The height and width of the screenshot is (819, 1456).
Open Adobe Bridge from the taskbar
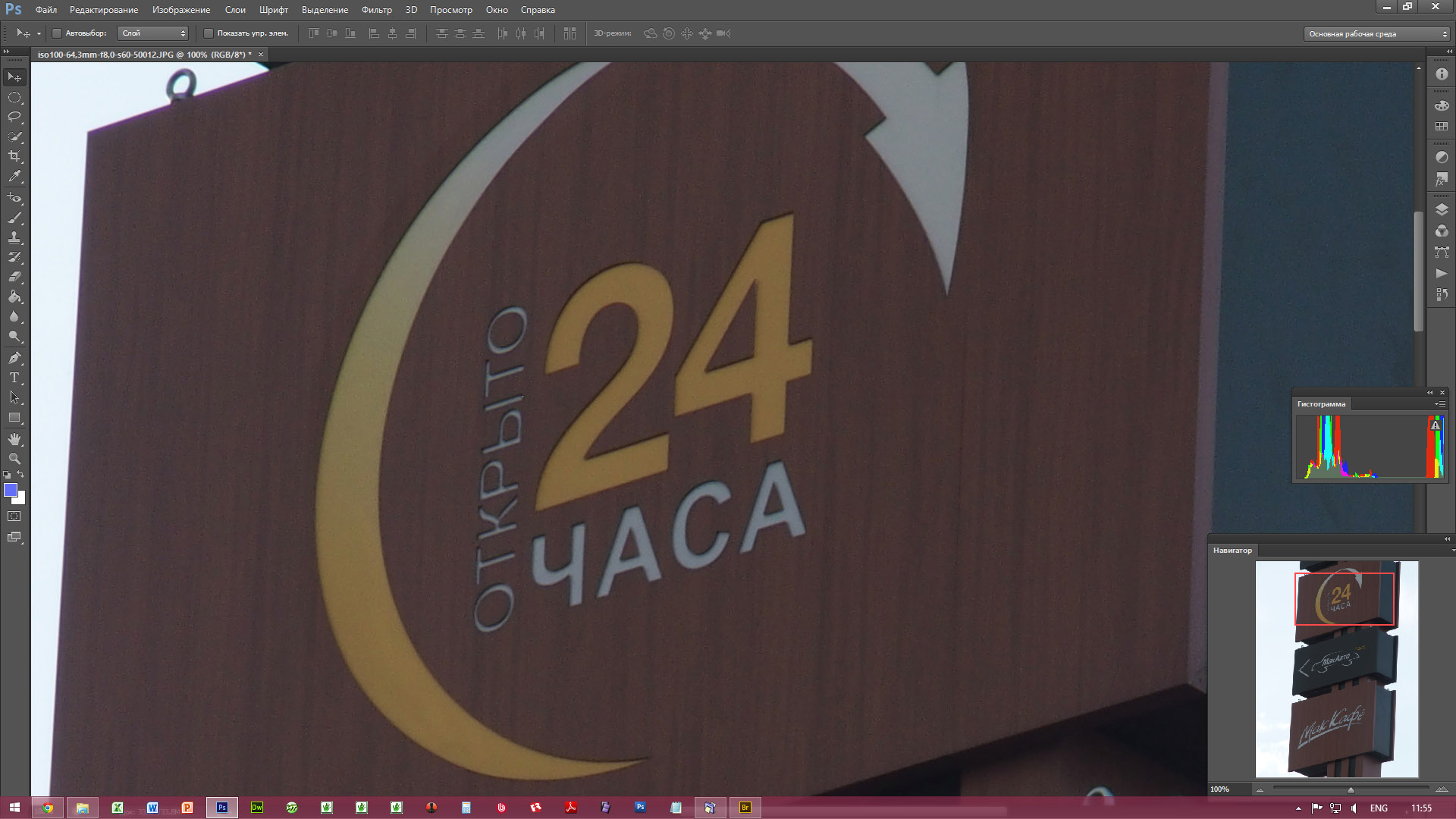click(x=745, y=808)
